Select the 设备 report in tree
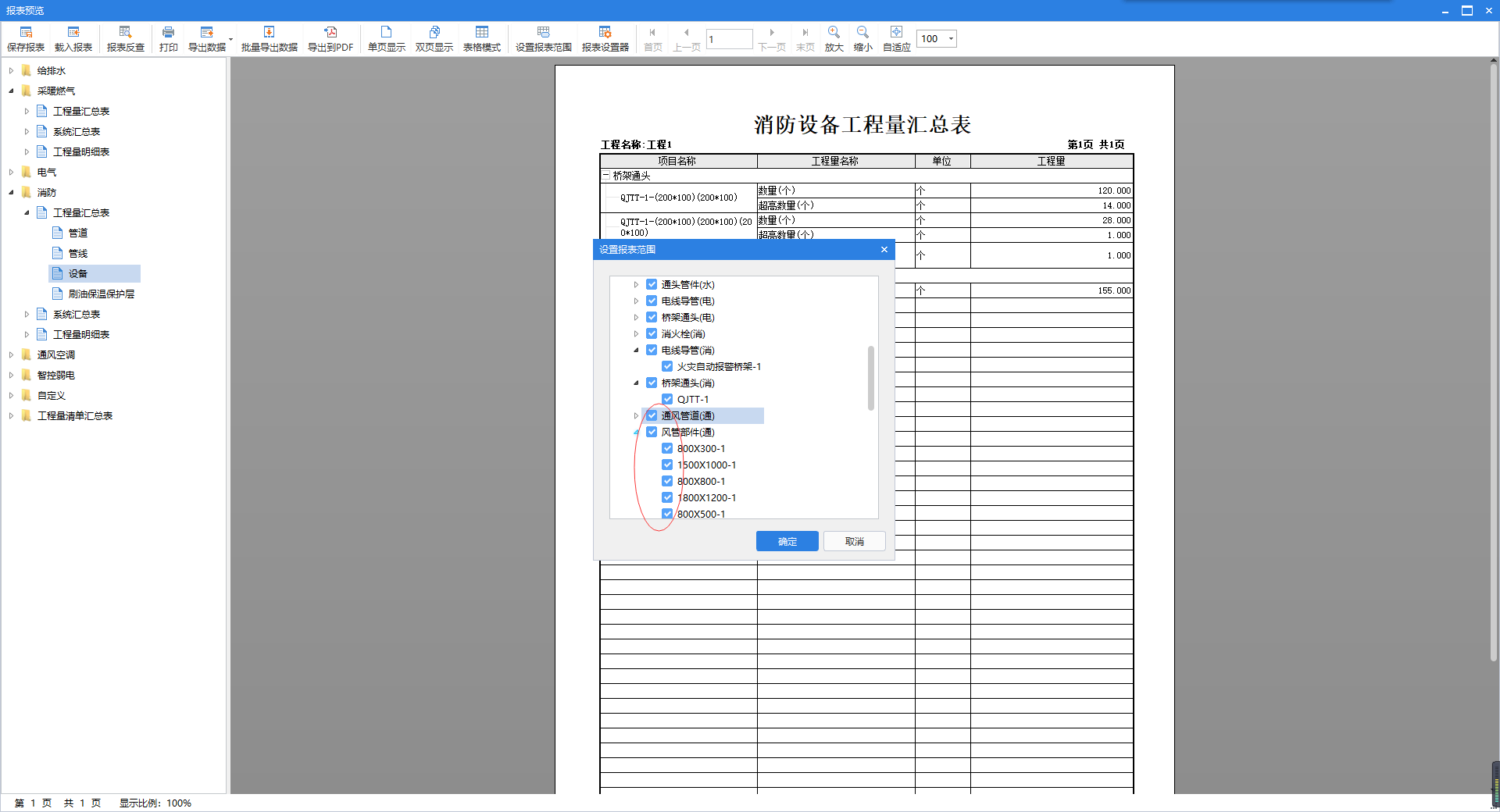The width and height of the screenshot is (1500, 812). pyautogui.click(x=95, y=273)
